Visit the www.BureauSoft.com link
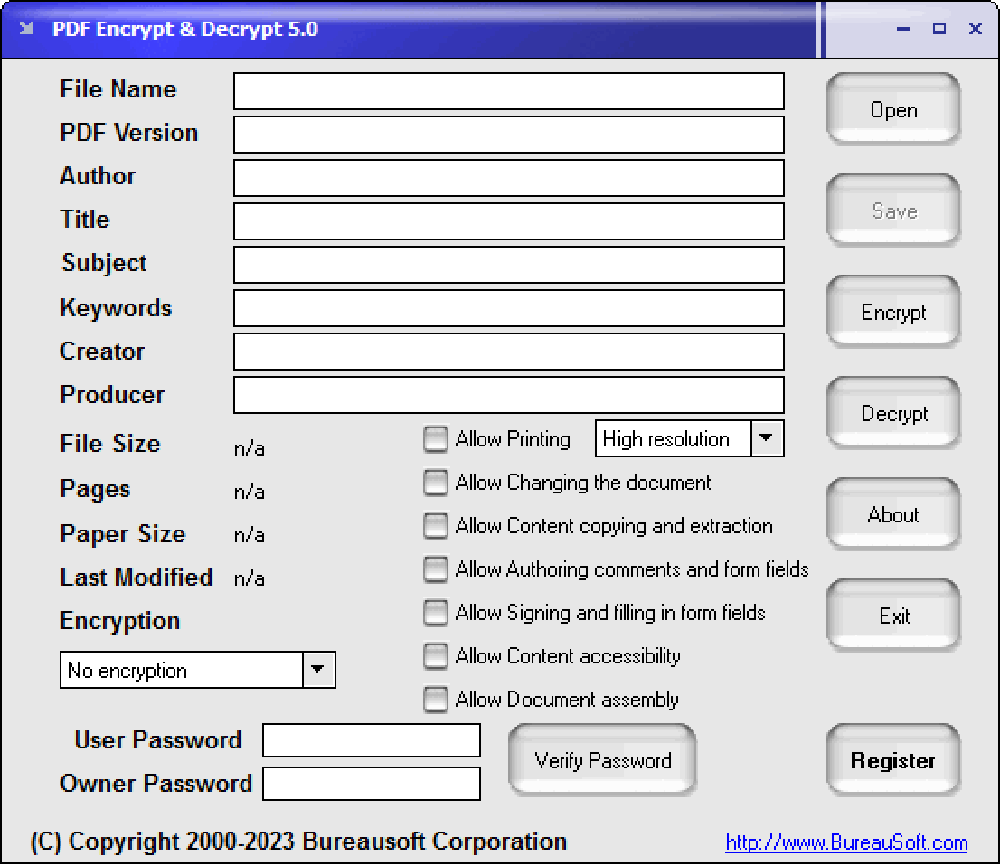Image resolution: width=1000 pixels, height=864 pixels. (846, 843)
